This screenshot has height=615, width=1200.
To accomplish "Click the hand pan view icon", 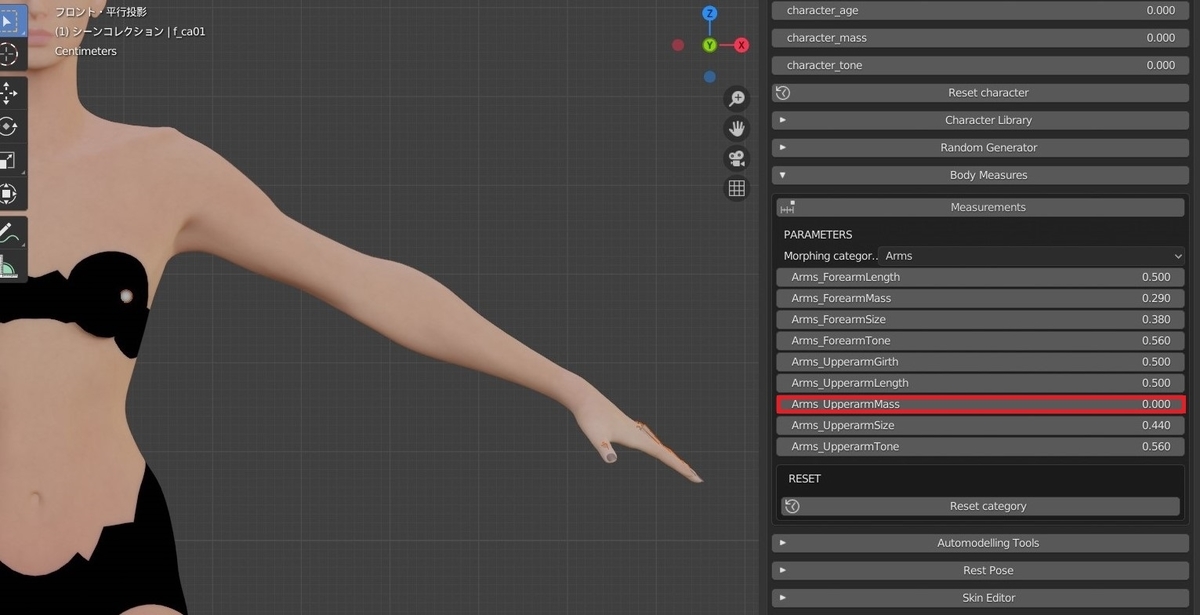I will (x=737, y=128).
